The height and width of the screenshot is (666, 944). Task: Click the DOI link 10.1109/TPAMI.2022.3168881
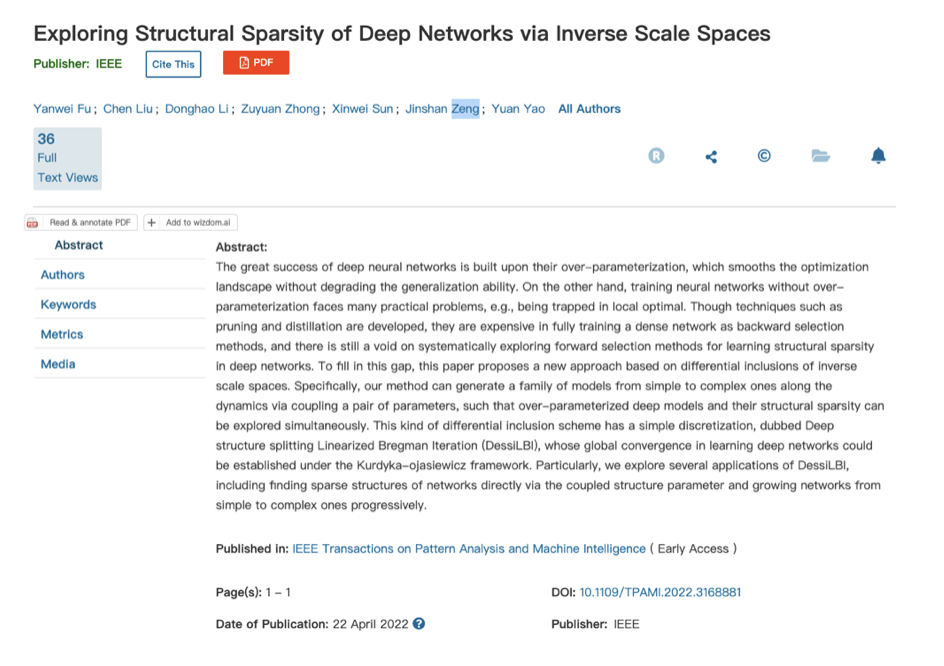[660, 592]
